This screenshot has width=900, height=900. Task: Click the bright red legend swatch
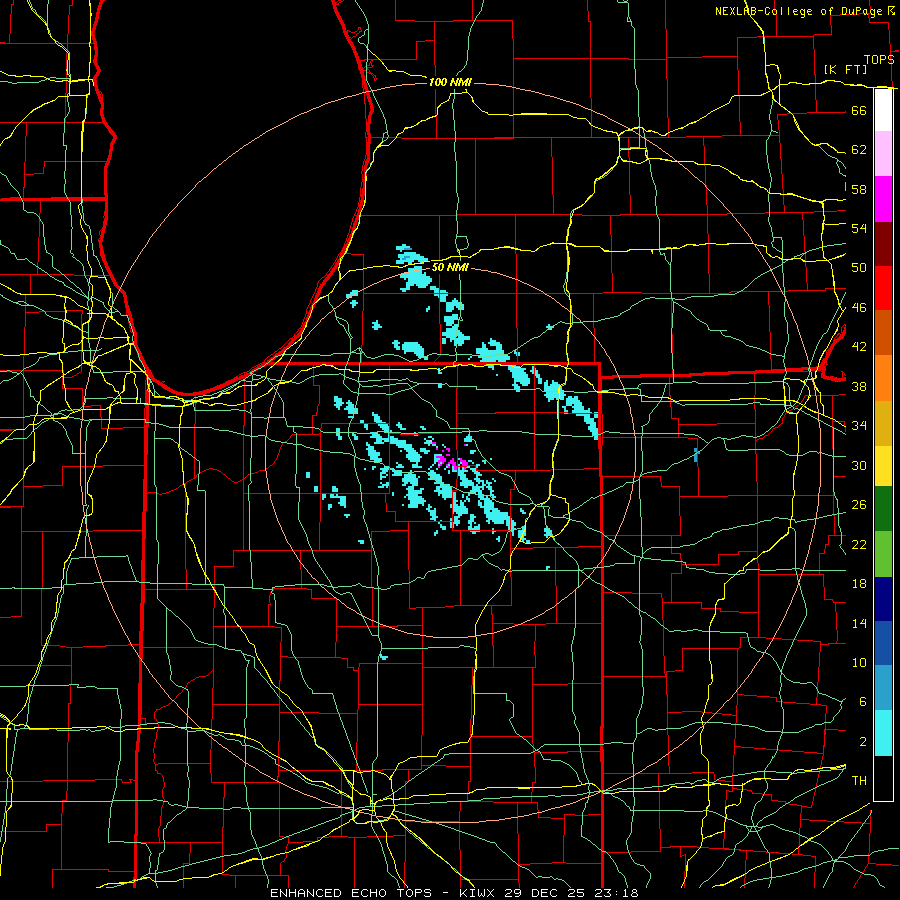click(883, 288)
